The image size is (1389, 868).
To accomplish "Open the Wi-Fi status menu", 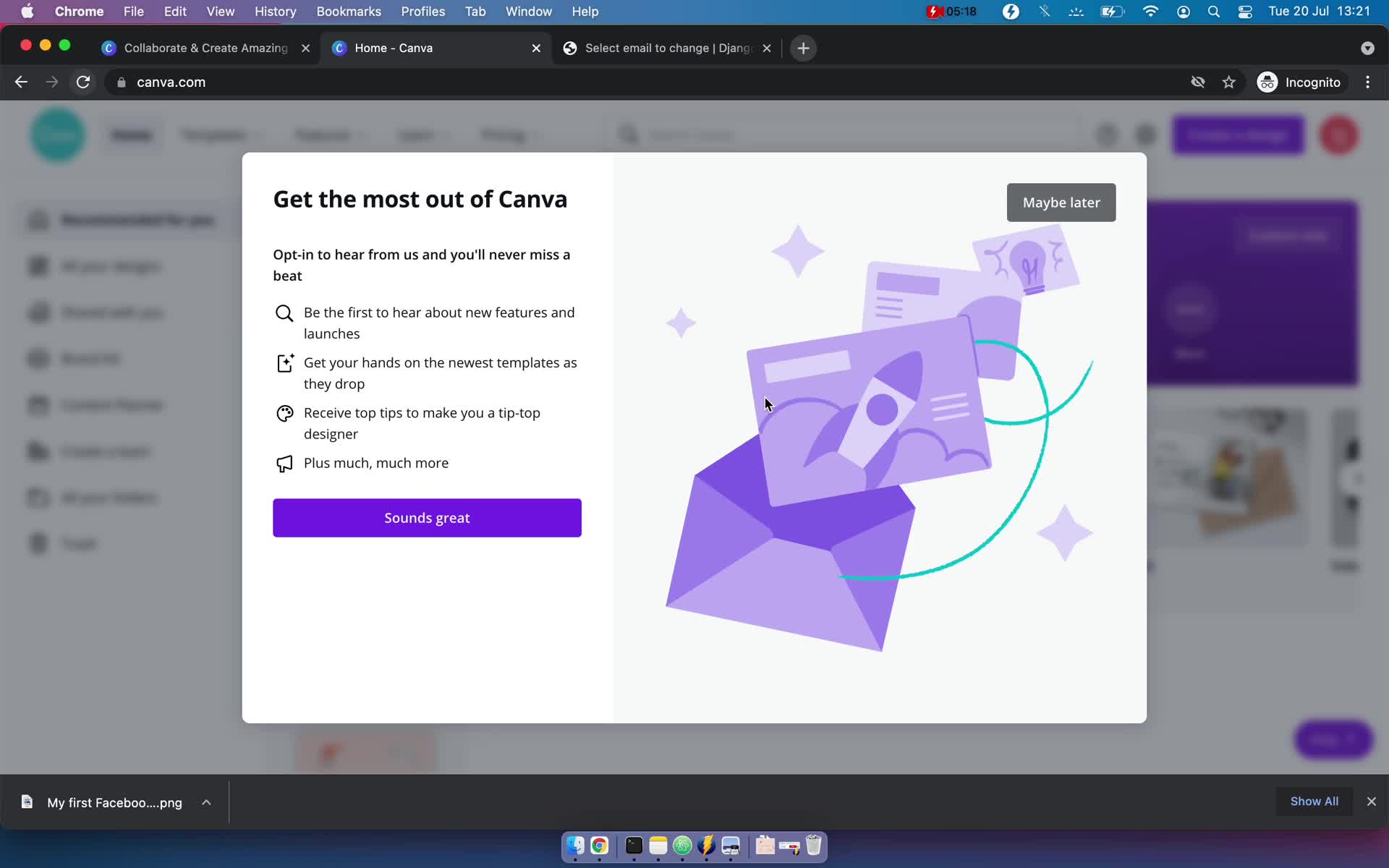I will [1150, 12].
